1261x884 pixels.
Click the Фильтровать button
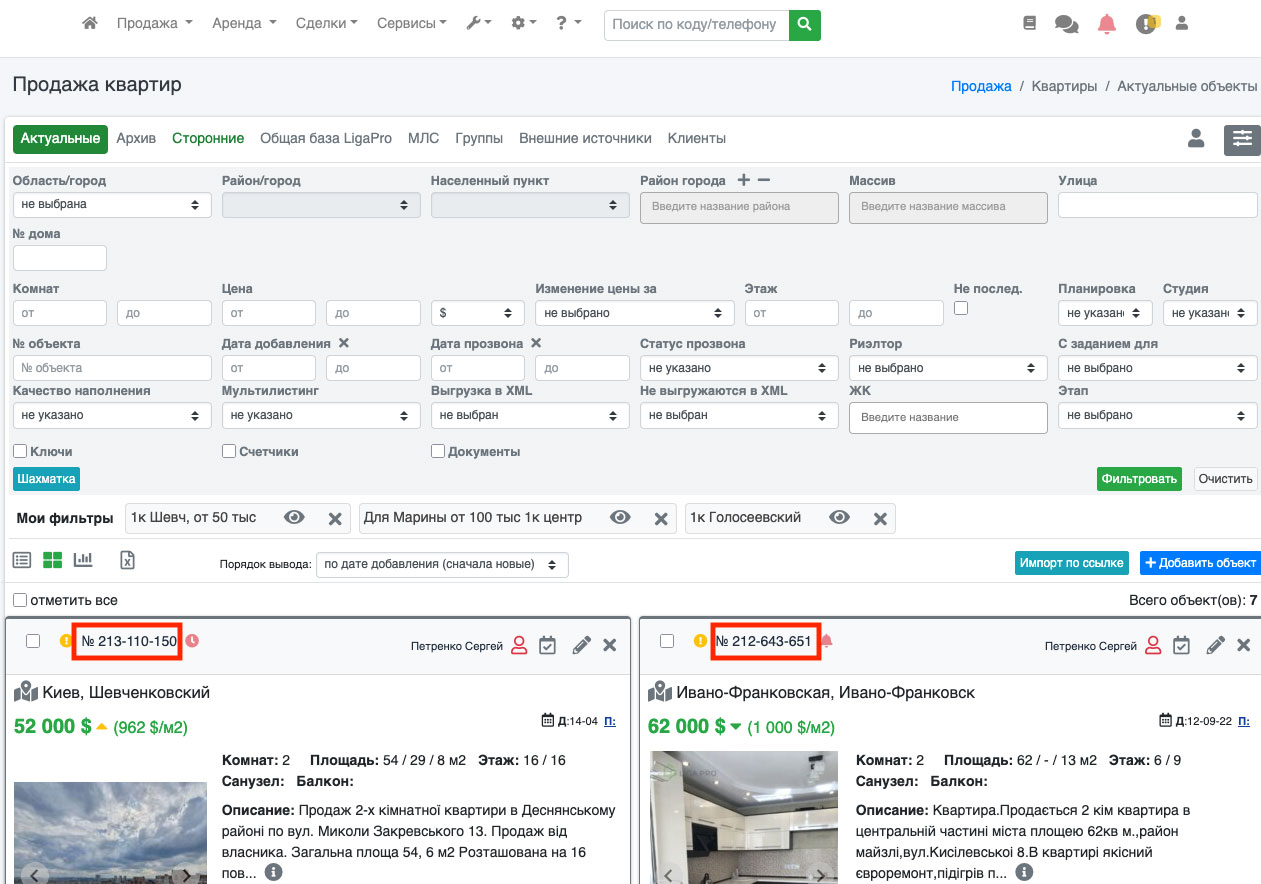click(1138, 479)
